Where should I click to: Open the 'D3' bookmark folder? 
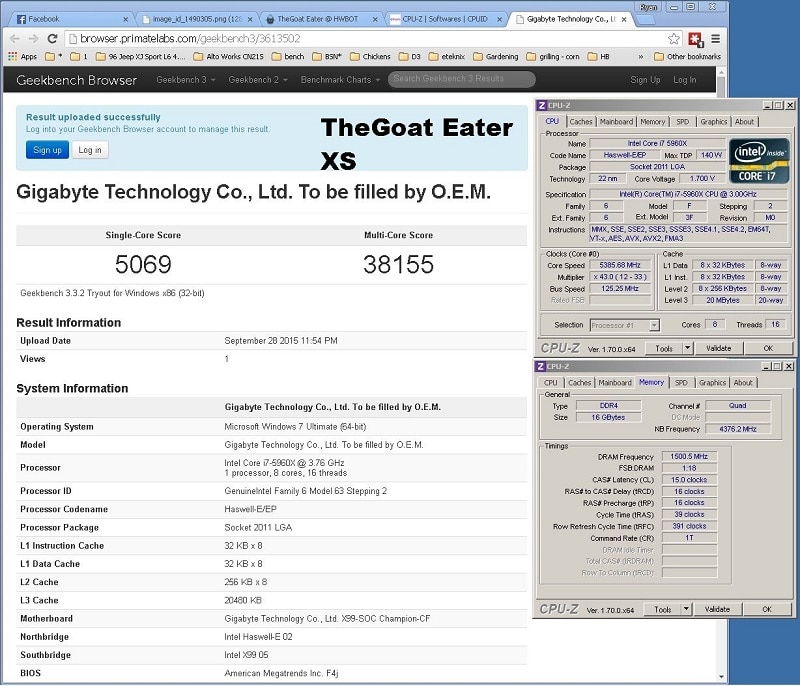(410, 57)
